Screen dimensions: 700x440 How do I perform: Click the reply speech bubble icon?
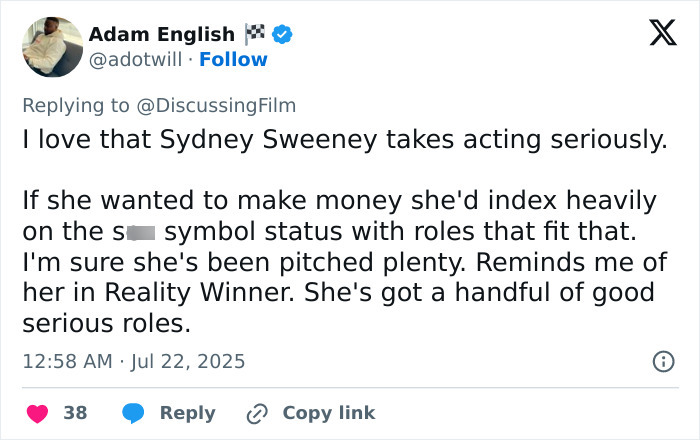pos(134,412)
